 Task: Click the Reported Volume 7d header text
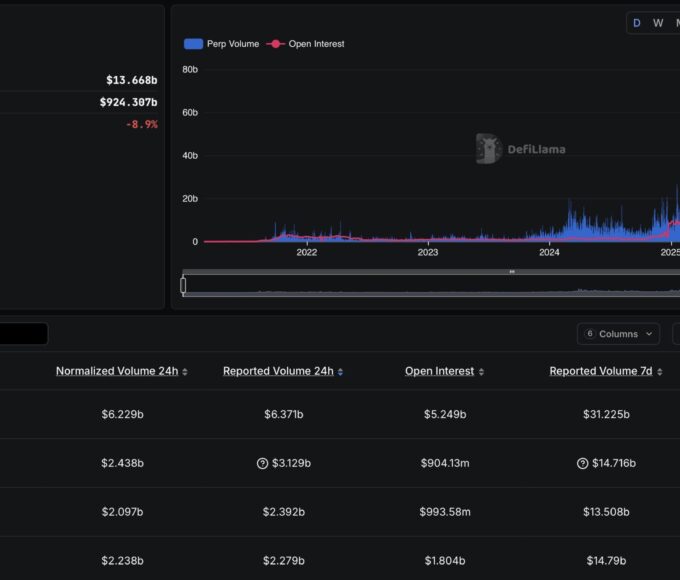[600, 371]
